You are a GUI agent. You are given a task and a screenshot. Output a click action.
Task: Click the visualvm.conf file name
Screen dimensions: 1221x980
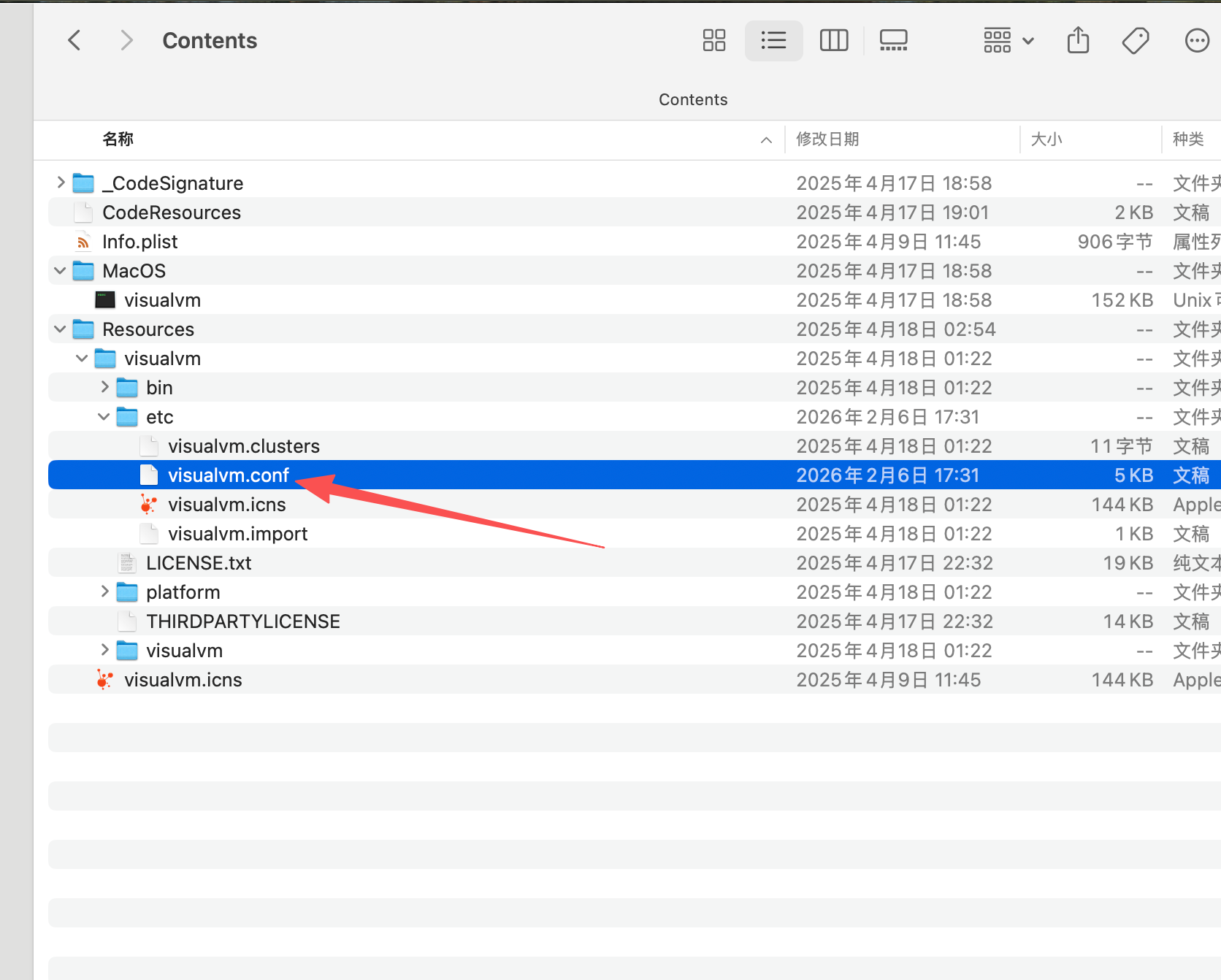(229, 475)
